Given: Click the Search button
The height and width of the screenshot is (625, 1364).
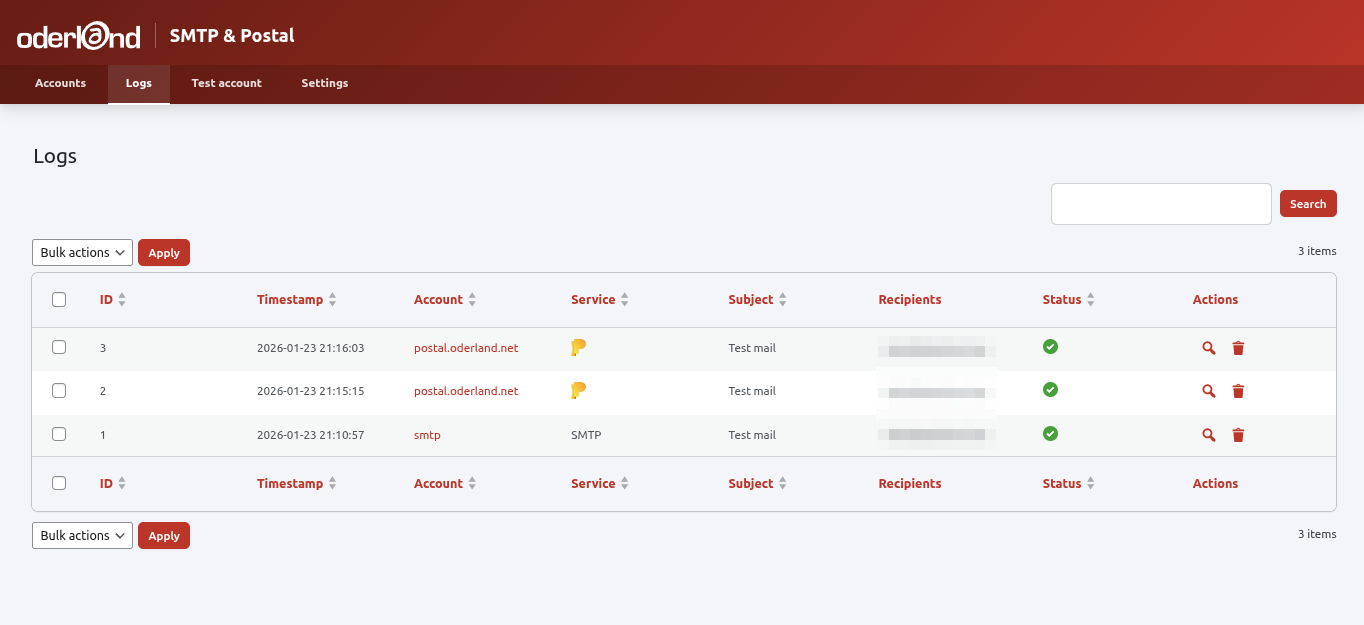Looking at the screenshot, I should [1308, 203].
